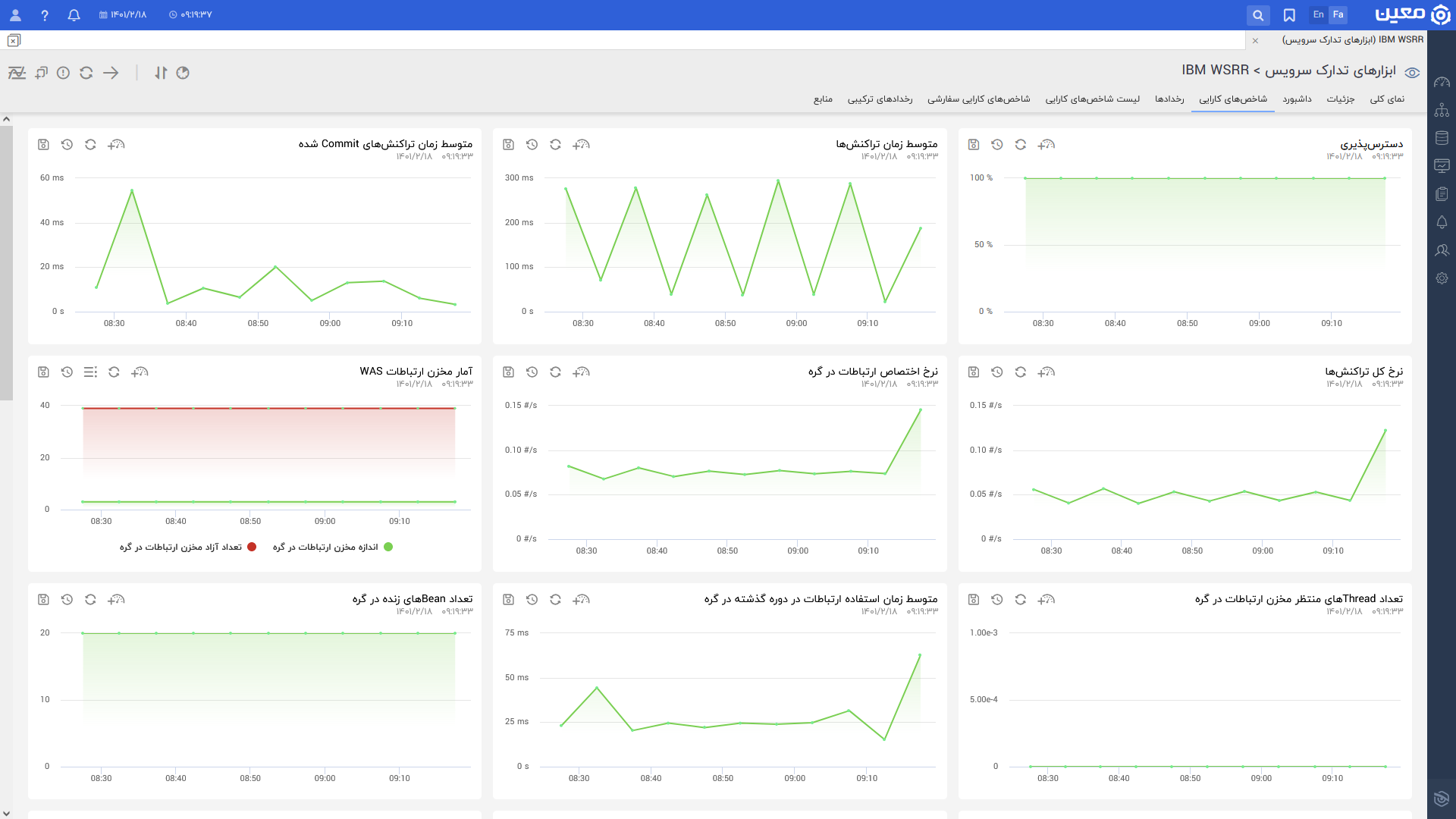This screenshot has height=819, width=1456.
Task: Open the database icon in the right sidebar
Action: (1442, 138)
